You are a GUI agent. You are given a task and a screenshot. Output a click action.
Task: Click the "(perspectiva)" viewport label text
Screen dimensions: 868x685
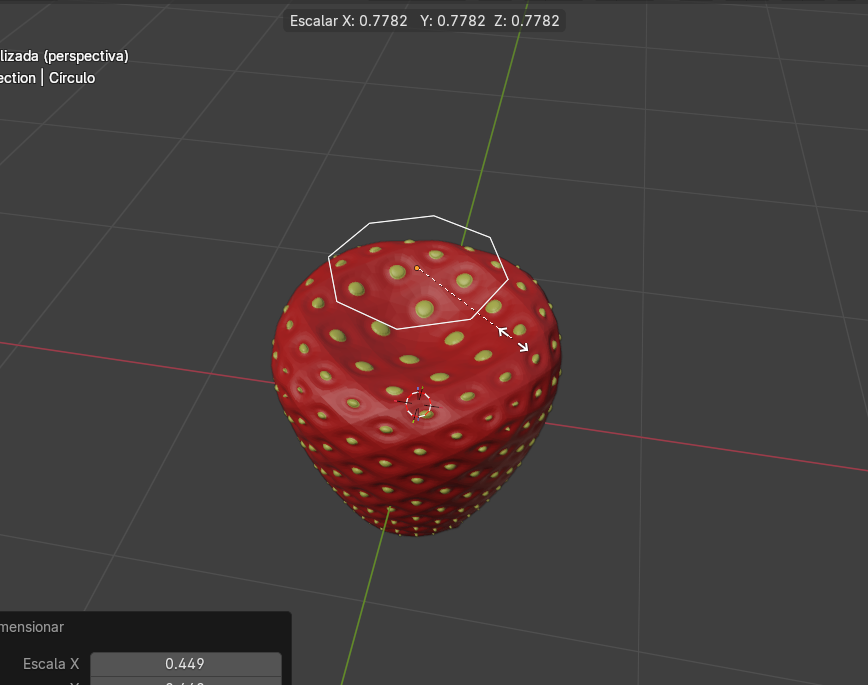tap(86, 56)
